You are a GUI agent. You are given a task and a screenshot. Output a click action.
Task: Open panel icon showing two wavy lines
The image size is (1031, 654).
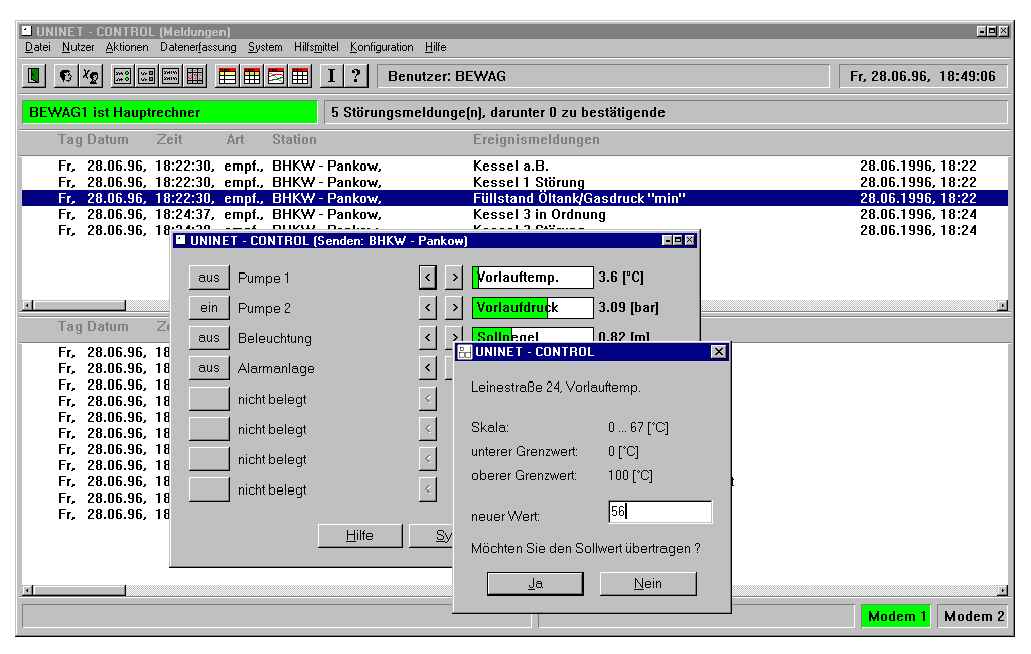click(x=171, y=76)
